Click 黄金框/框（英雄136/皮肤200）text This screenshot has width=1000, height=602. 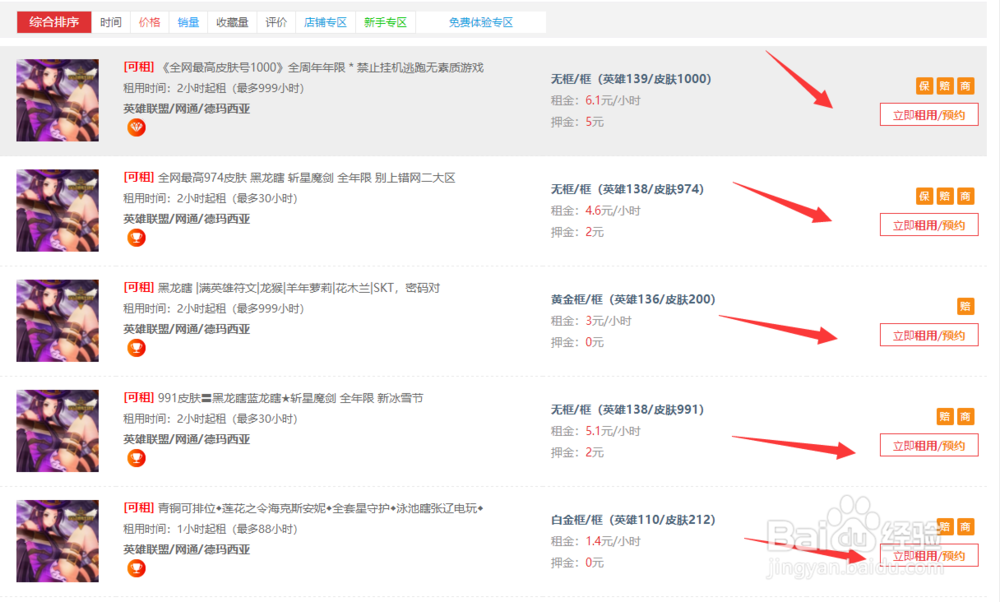[633, 299]
